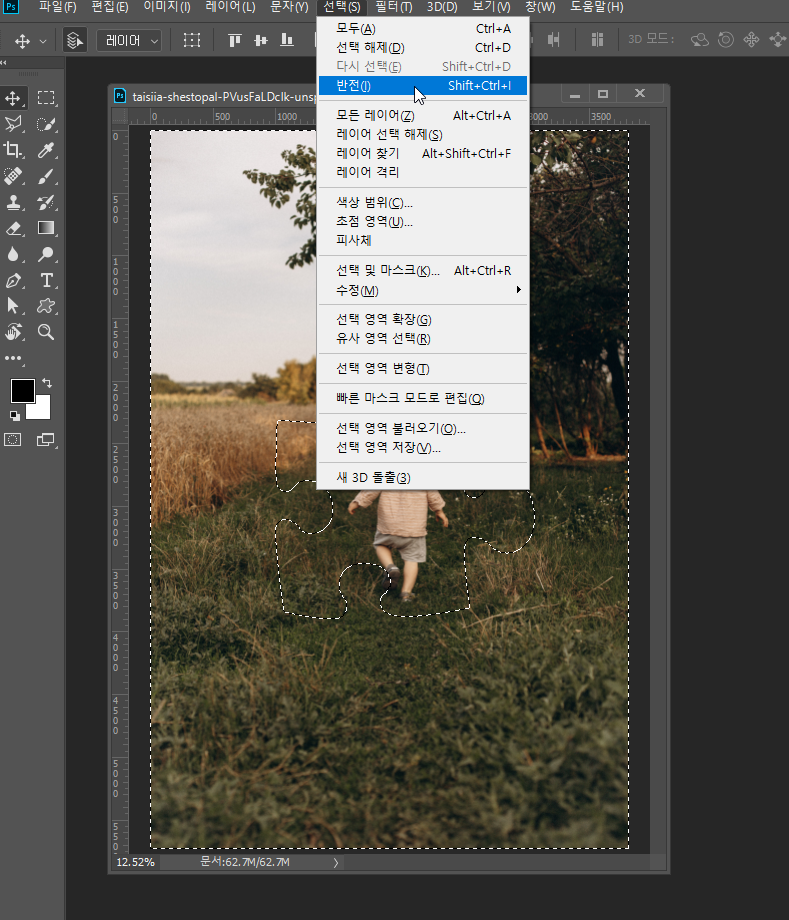Select the Horizontal Type tool

[46, 280]
